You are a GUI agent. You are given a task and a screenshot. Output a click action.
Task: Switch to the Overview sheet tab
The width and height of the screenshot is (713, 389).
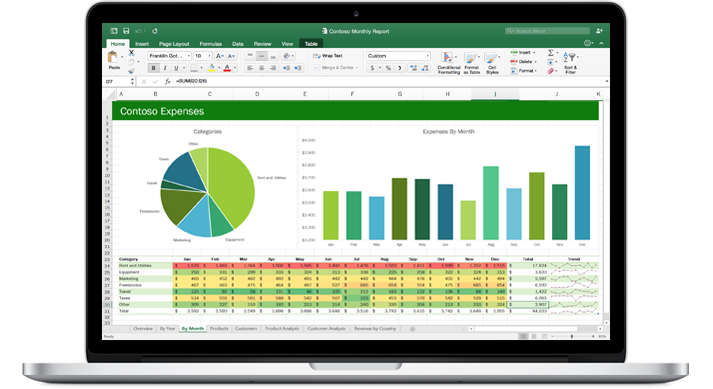pyautogui.click(x=143, y=328)
